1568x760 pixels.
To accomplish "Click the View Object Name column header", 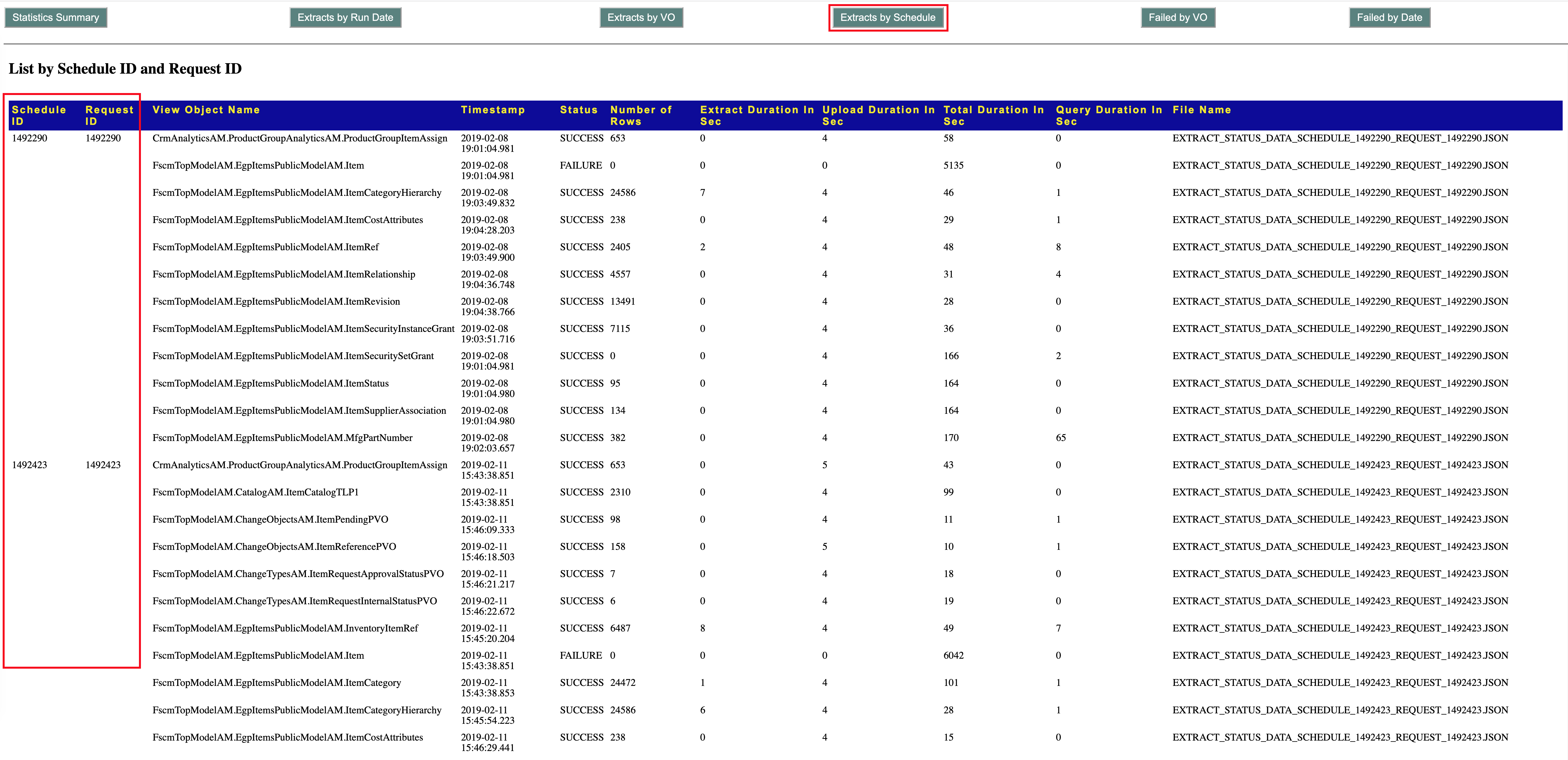I will coord(206,110).
